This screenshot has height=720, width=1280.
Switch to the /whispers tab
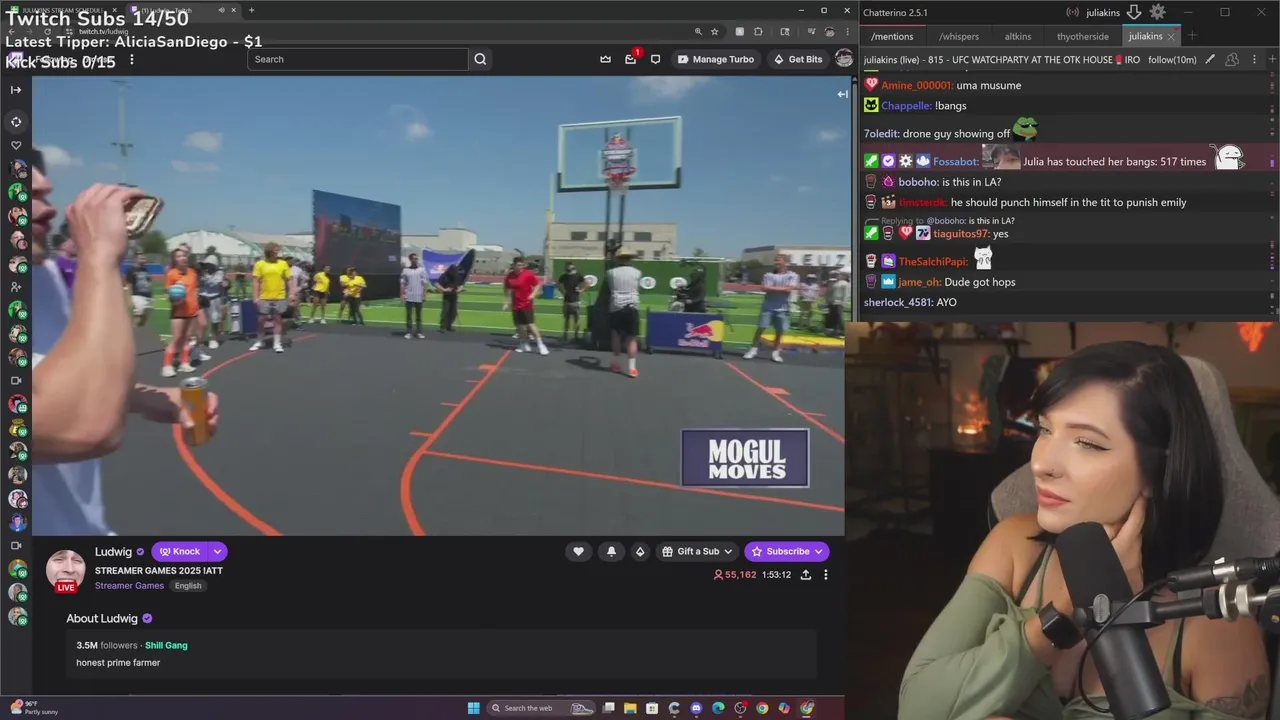(x=959, y=36)
